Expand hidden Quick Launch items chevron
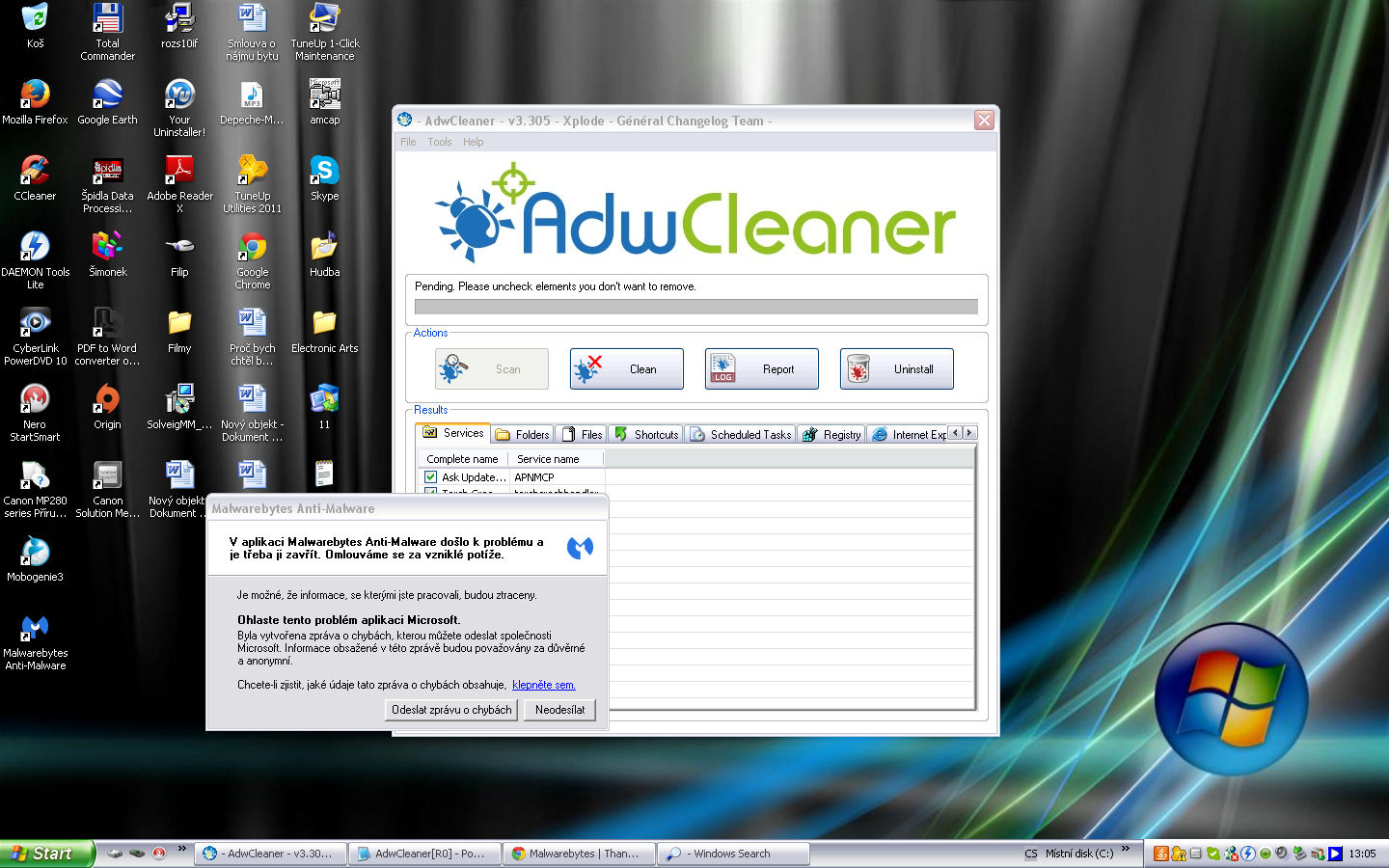Screen dimensions: 1389x868 coord(181,849)
